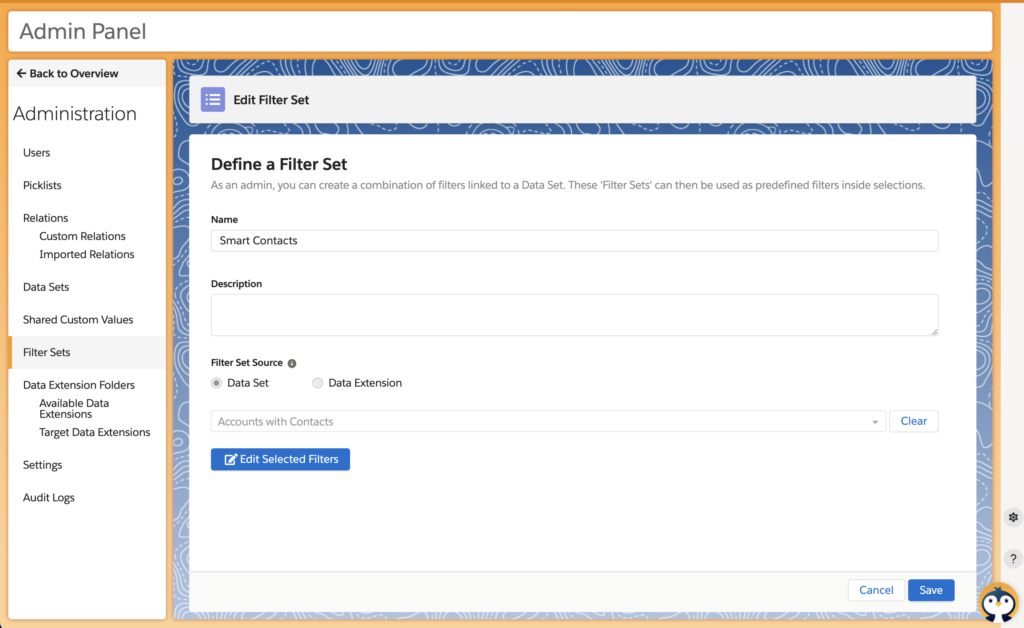Click Cancel to discard changes

(875, 590)
